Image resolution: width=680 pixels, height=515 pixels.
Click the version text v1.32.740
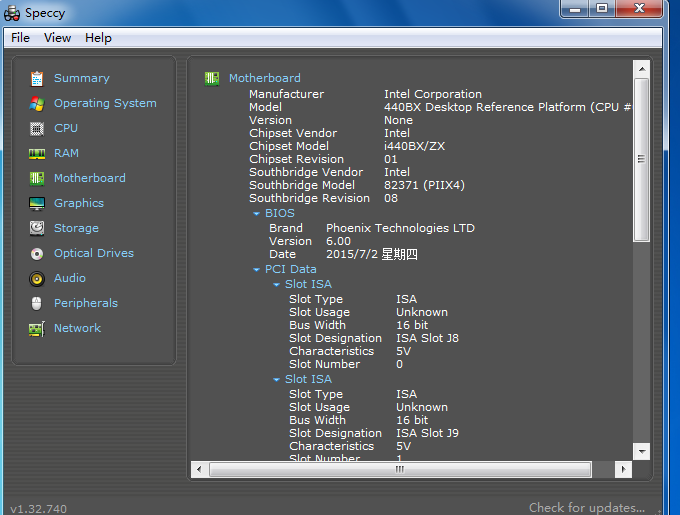point(39,509)
